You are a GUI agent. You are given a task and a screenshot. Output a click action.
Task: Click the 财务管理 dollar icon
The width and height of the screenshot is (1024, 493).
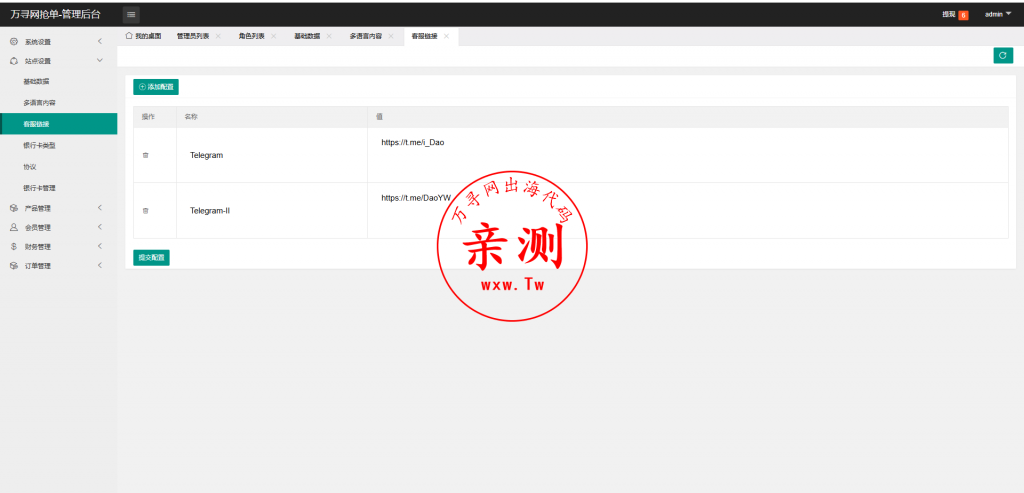pyautogui.click(x=14, y=247)
